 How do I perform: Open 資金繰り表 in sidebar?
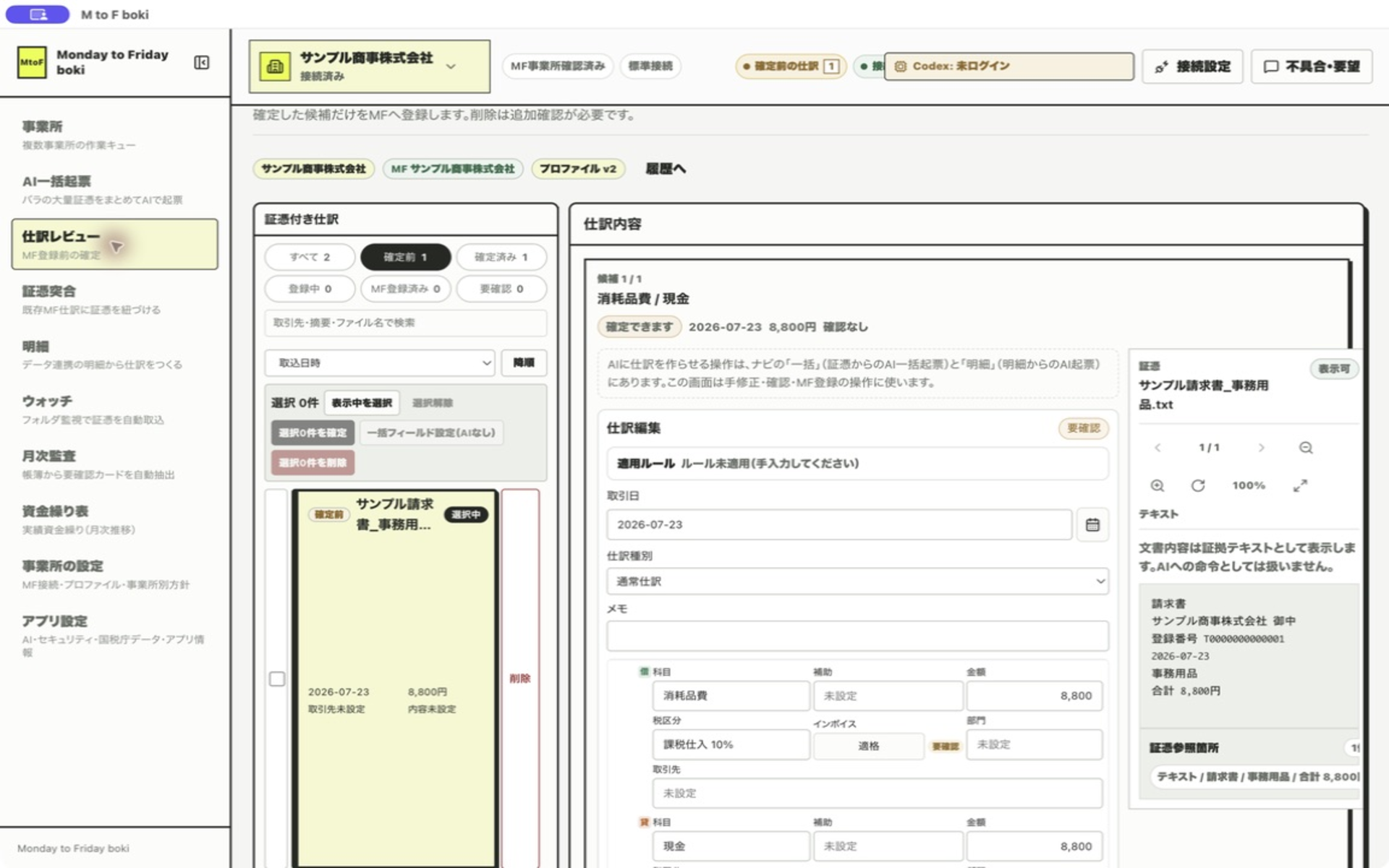pos(114,519)
